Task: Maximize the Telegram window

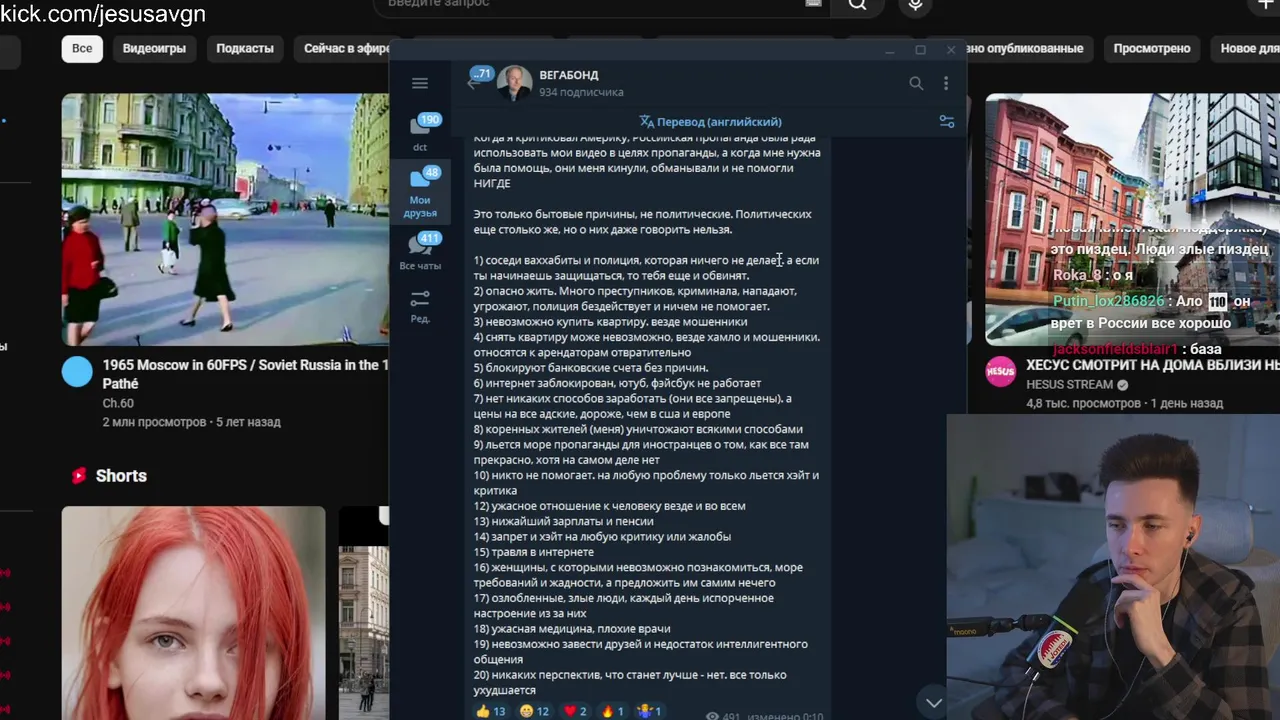Action: (920, 50)
